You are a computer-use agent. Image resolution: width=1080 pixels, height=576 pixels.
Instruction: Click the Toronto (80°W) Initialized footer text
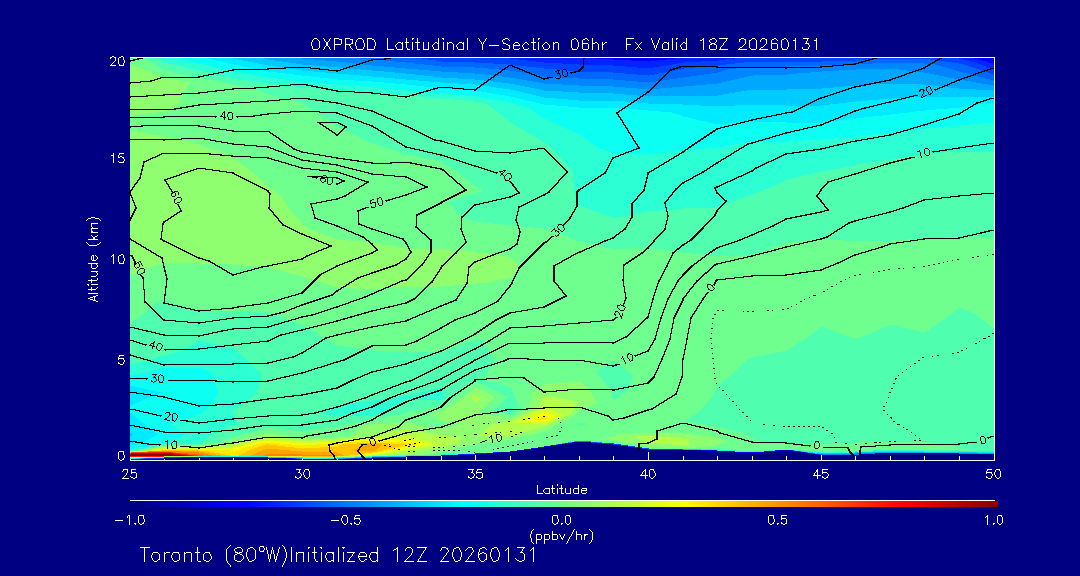tap(338, 555)
